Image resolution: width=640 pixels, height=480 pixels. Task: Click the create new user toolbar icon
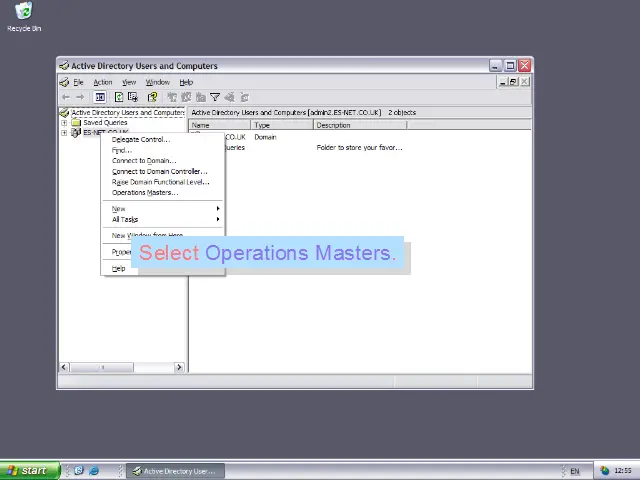point(172,97)
